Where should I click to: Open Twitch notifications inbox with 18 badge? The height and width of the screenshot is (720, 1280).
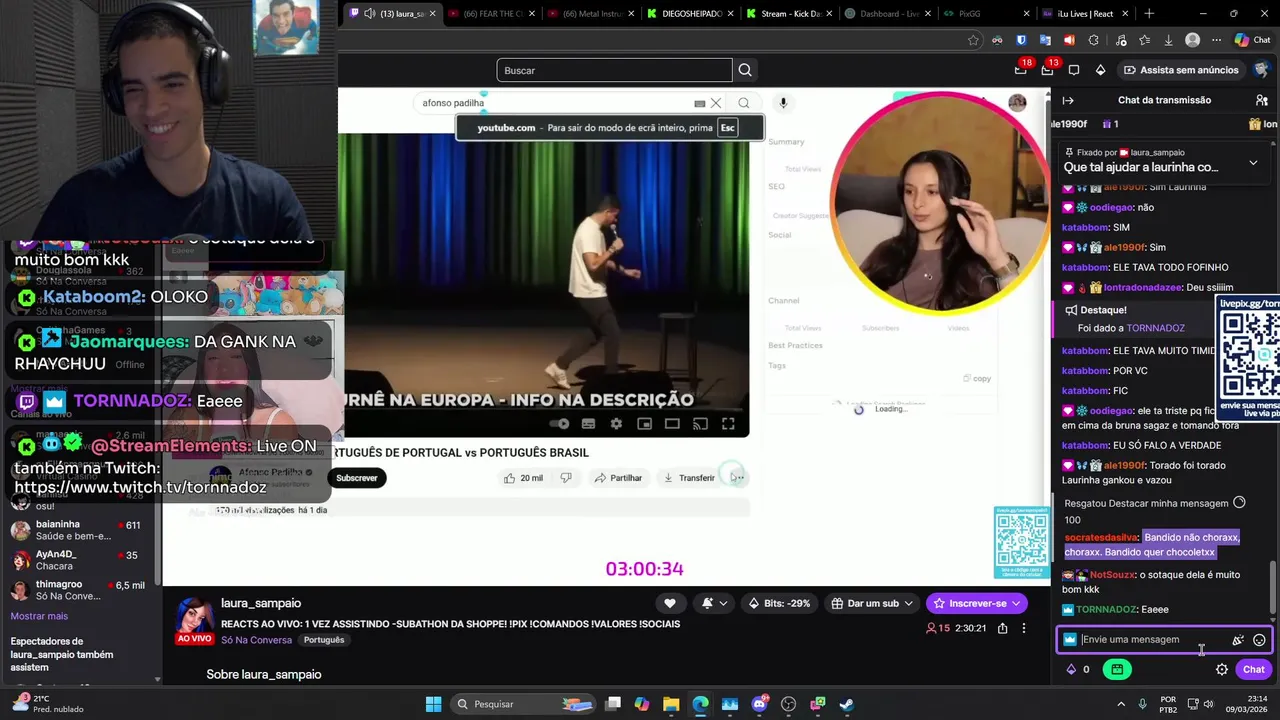1020,70
